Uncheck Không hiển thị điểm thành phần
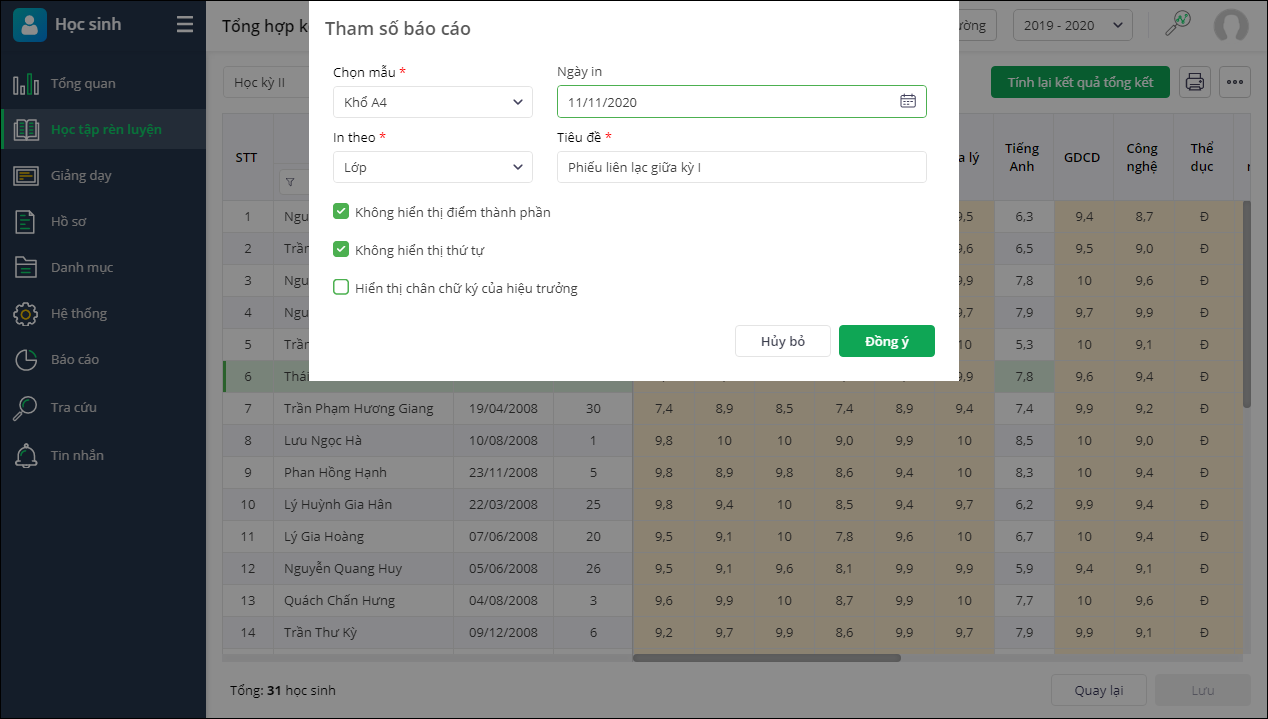The image size is (1268, 719). coord(341,212)
